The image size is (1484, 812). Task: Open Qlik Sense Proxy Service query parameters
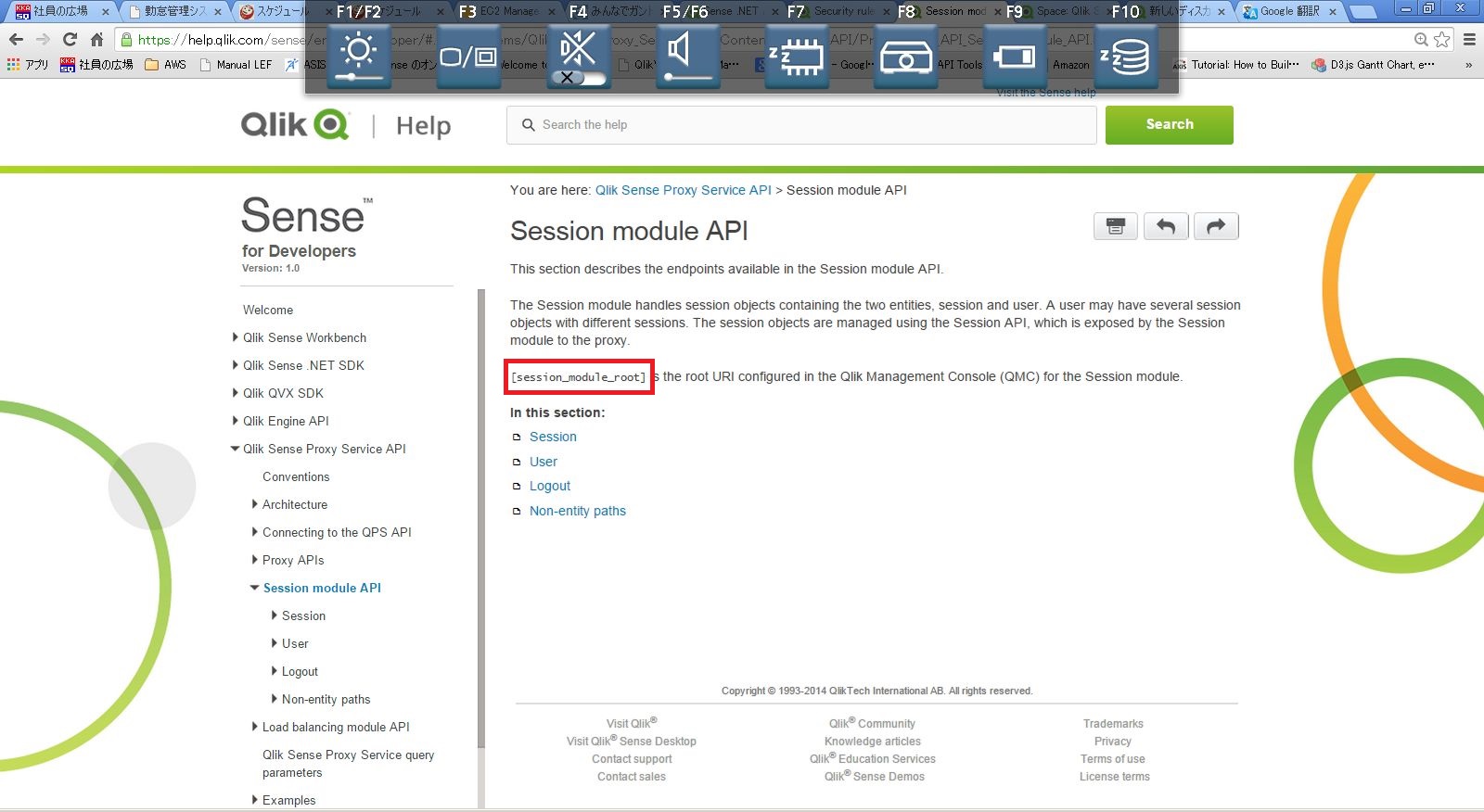(x=348, y=764)
